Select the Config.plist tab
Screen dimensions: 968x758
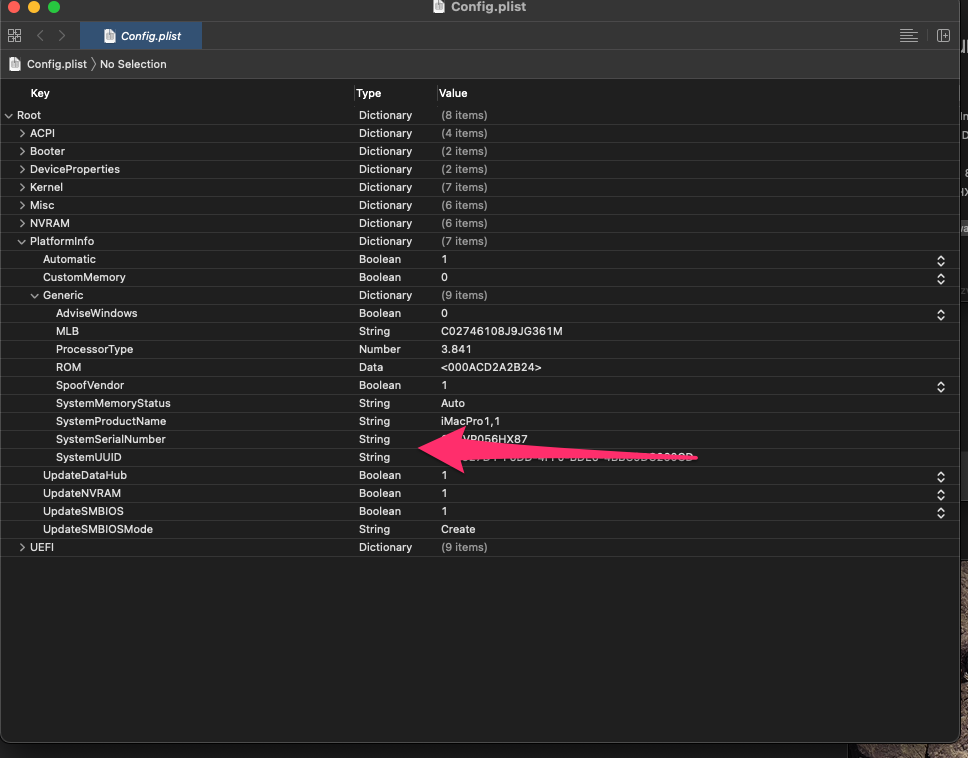point(141,36)
